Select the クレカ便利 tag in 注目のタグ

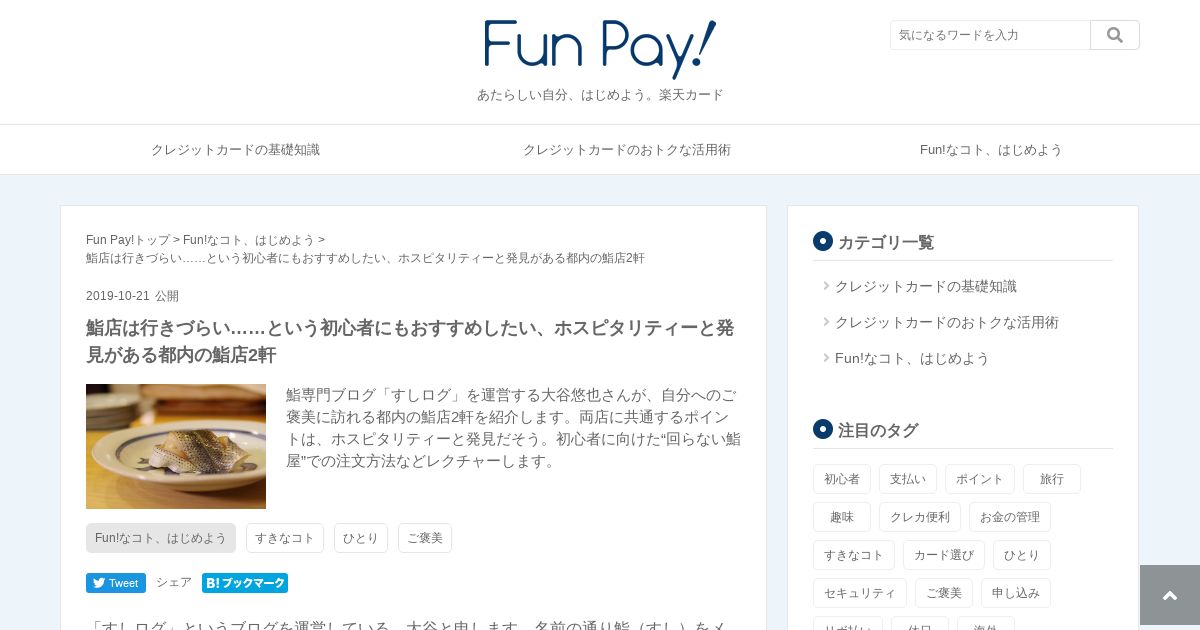920,517
